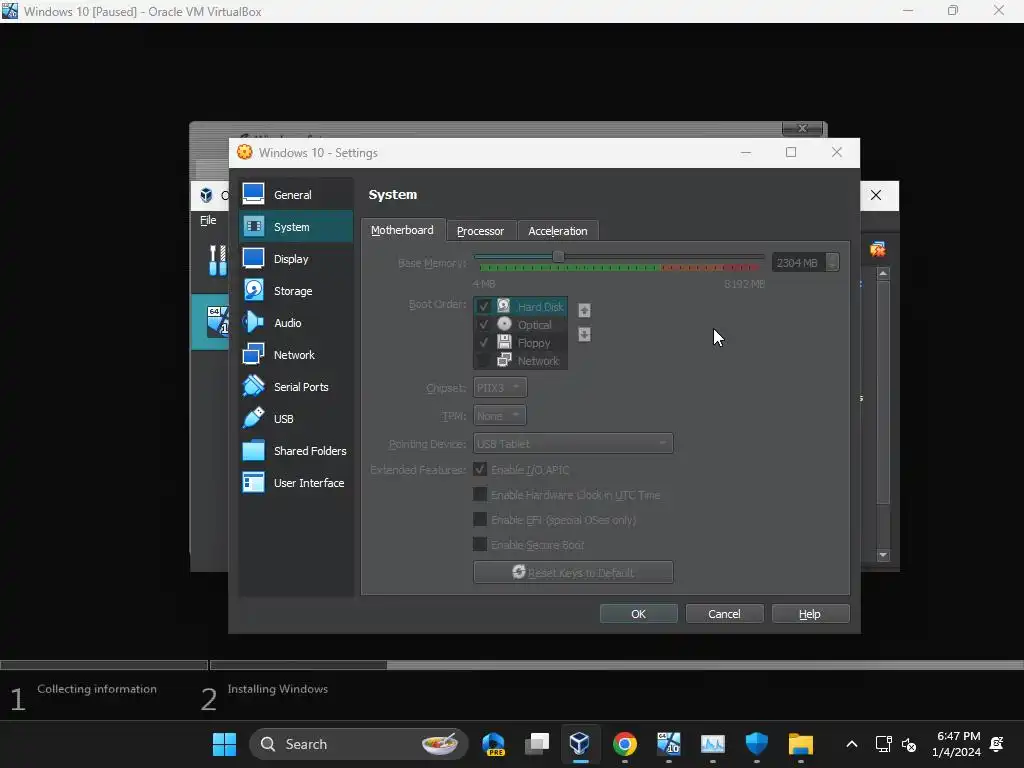Open the TPM dropdown
This screenshot has height=768, width=1024.
pos(500,415)
